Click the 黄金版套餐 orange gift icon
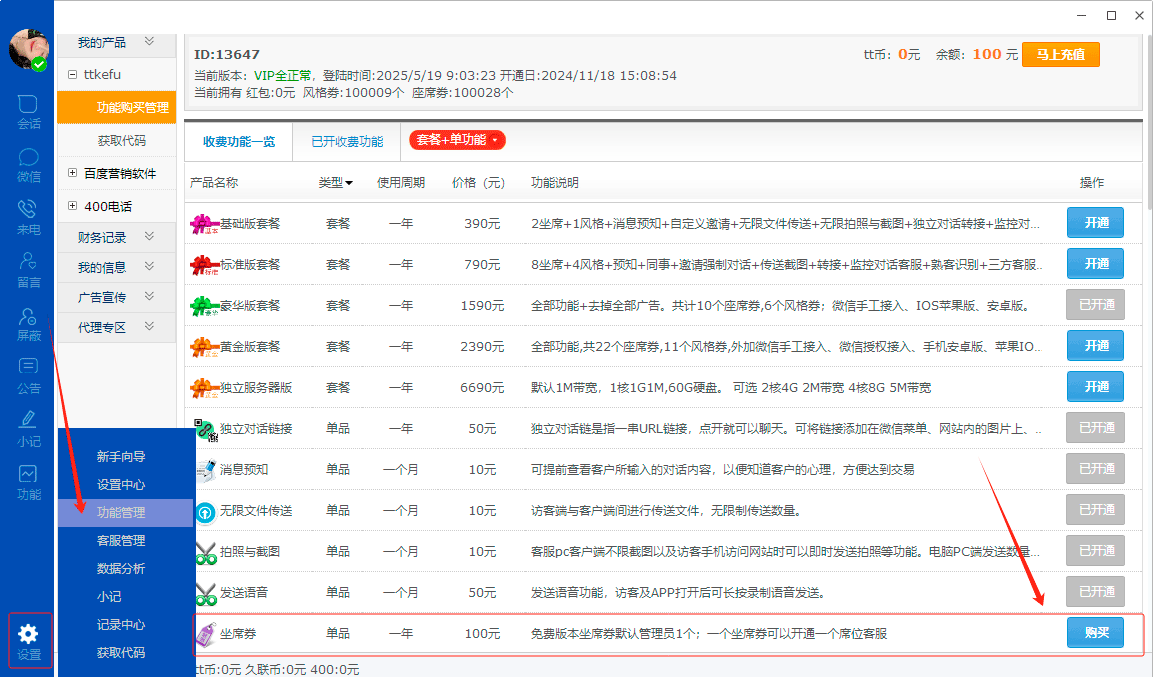1153x677 pixels. pyautogui.click(x=204, y=346)
